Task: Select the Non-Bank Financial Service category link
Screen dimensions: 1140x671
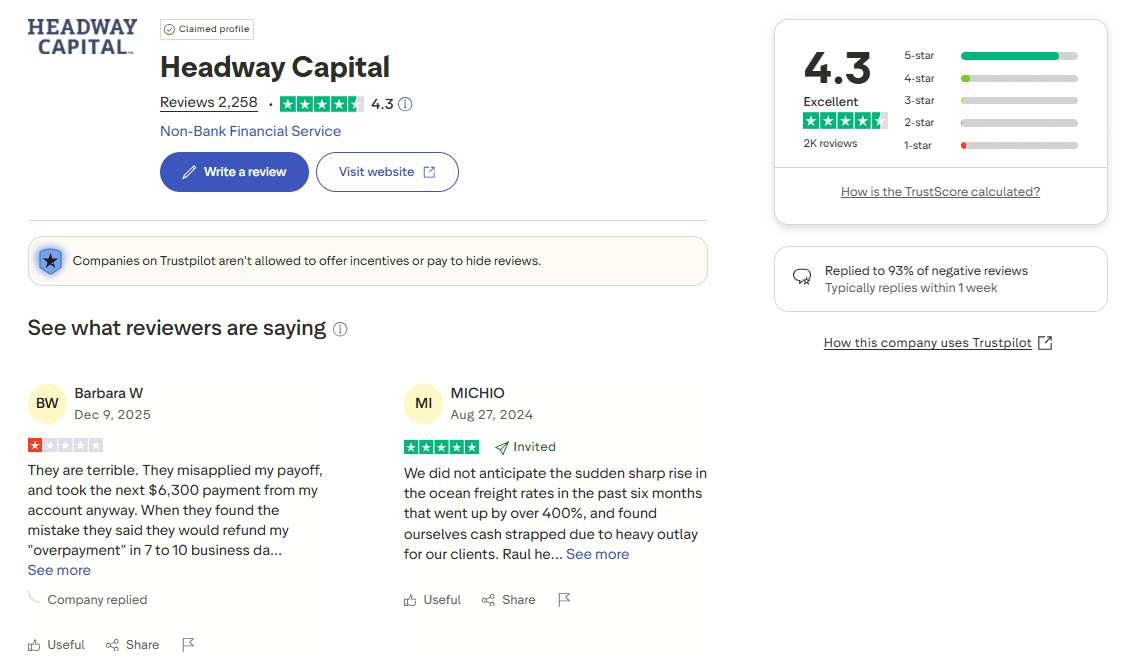Action: tap(250, 131)
